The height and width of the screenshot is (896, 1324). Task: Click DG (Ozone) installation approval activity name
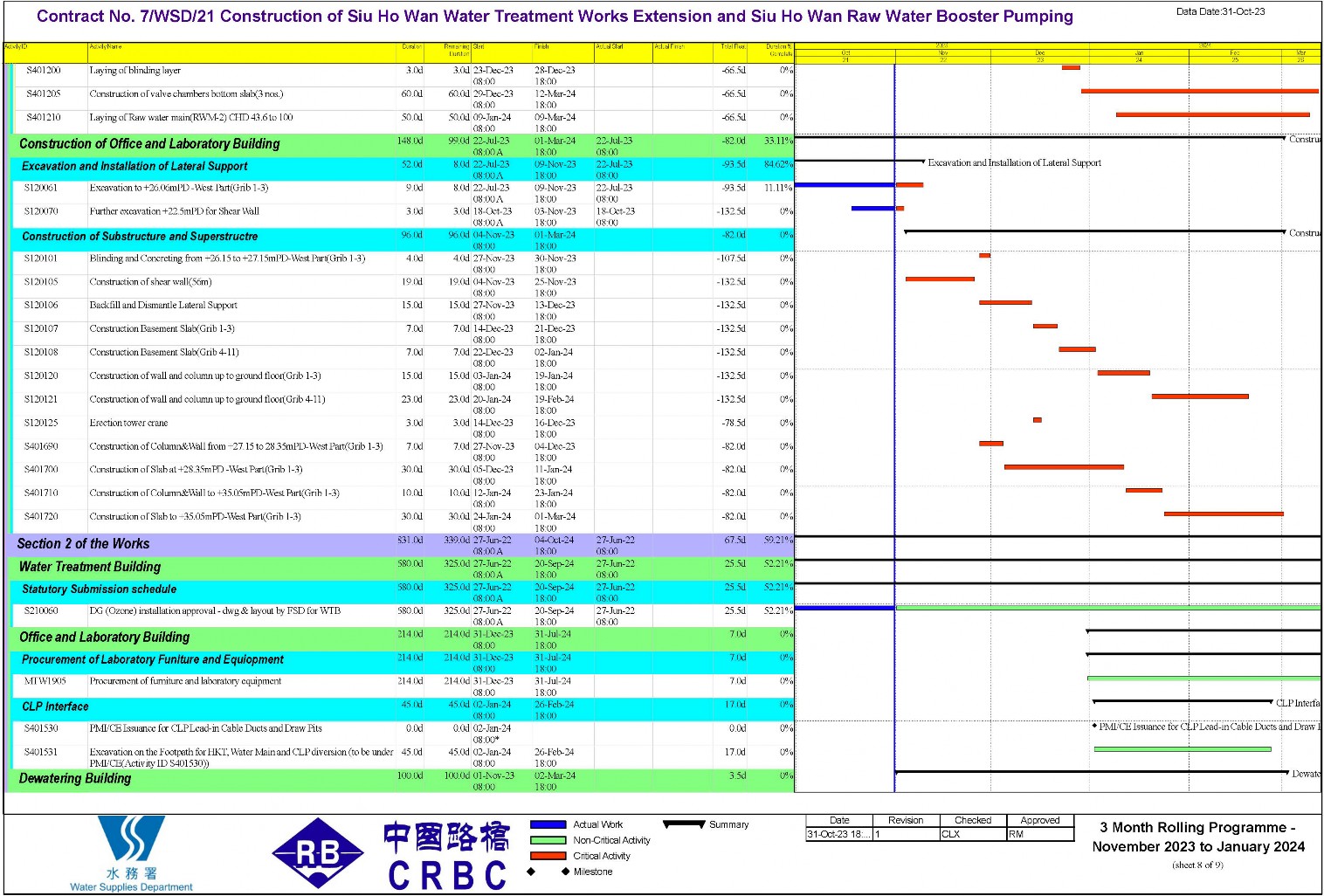click(x=215, y=611)
